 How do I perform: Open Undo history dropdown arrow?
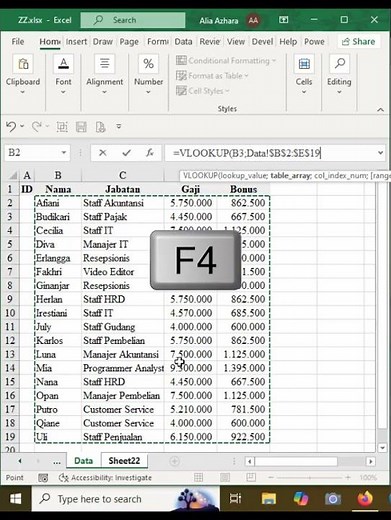22,126
